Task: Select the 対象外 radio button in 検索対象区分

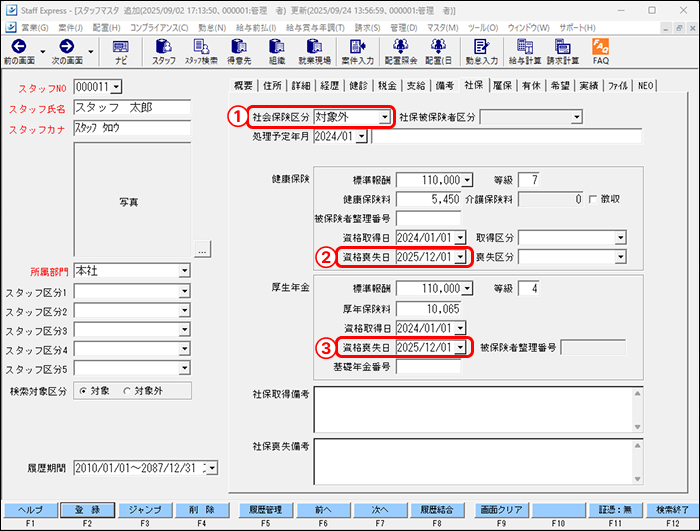Action: point(127,391)
